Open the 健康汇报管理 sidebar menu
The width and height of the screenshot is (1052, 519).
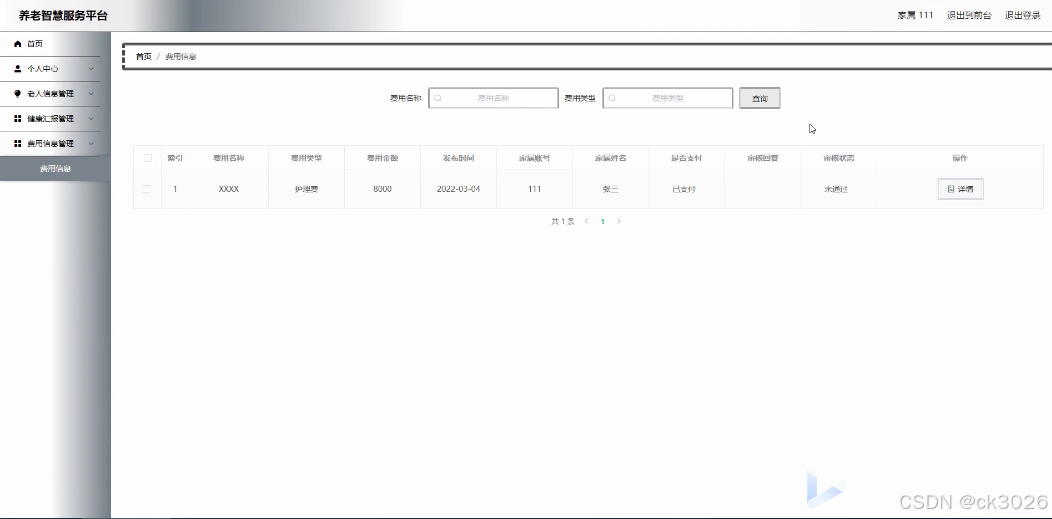[50, 119]
